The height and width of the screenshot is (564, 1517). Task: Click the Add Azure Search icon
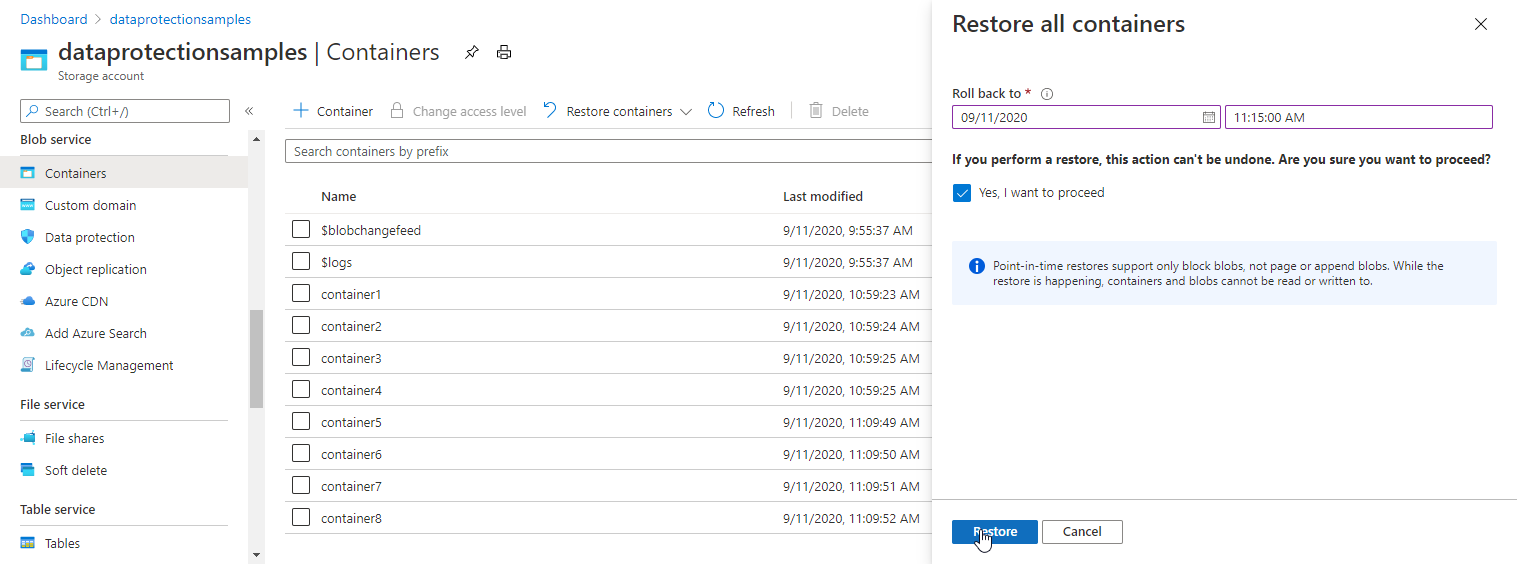pyautogui.click(x=28, y=333)
